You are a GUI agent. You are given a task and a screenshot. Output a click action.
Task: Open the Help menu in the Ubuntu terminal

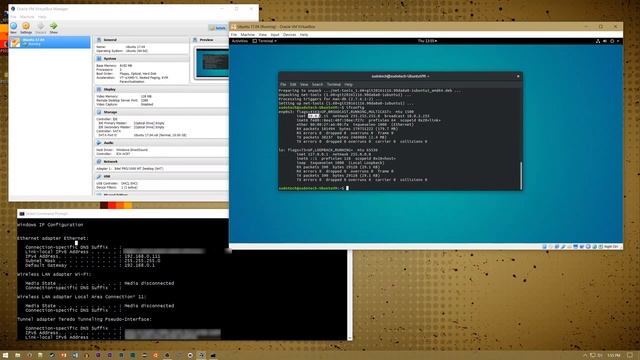tap(348, 84)
